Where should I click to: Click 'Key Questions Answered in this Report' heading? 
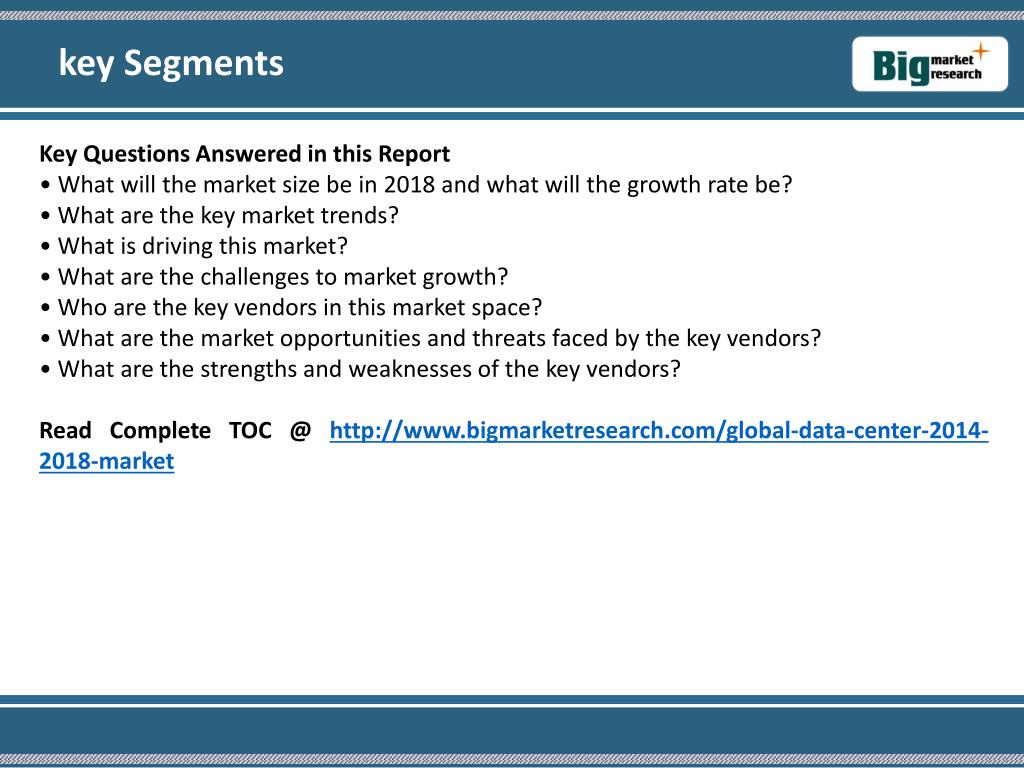click(244, 153)
